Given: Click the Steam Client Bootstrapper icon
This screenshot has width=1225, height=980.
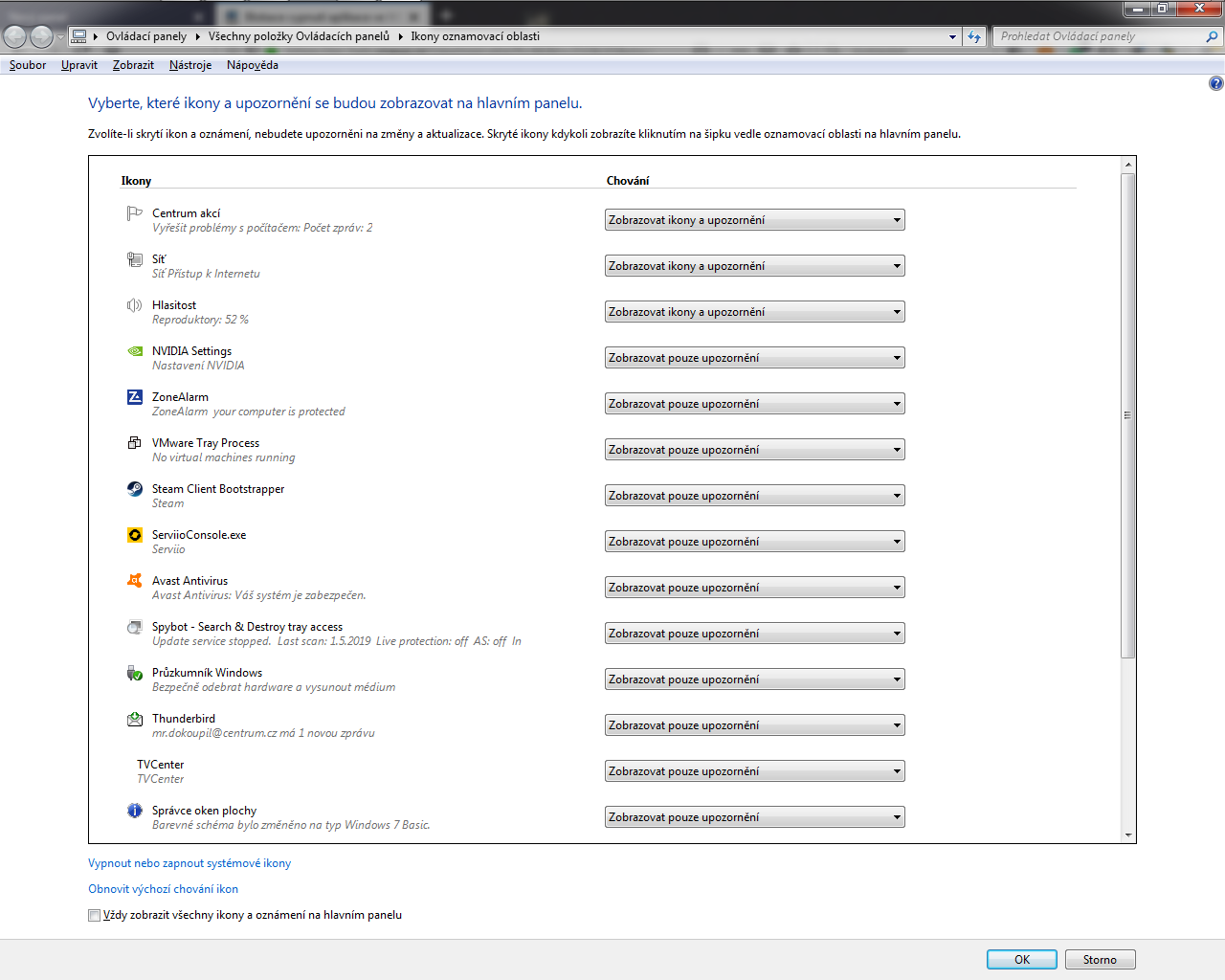Looking at the screenshot, I should (x=135, y=489).
